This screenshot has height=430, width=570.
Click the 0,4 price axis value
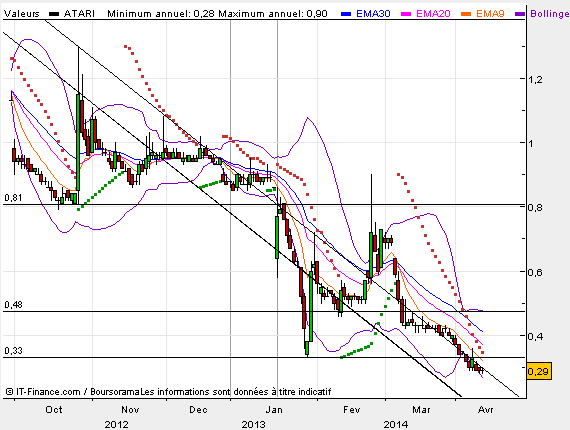(535, 337)
